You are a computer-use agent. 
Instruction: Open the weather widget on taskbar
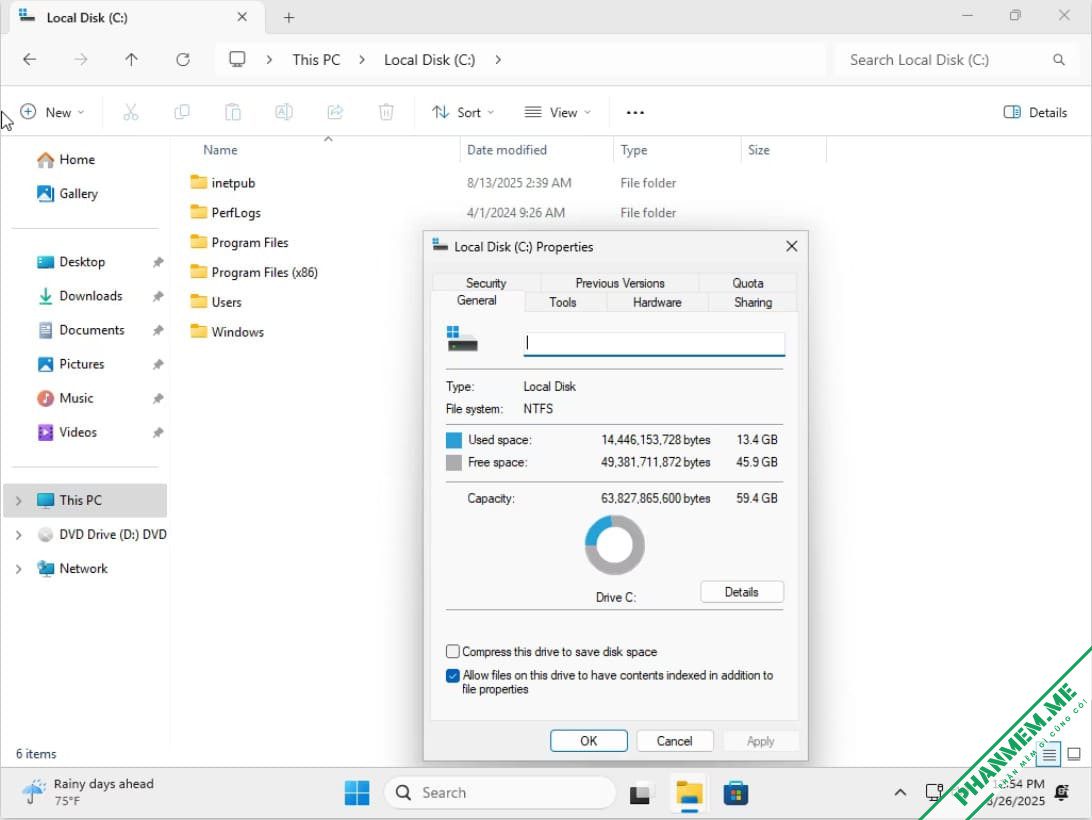(87, 792)
